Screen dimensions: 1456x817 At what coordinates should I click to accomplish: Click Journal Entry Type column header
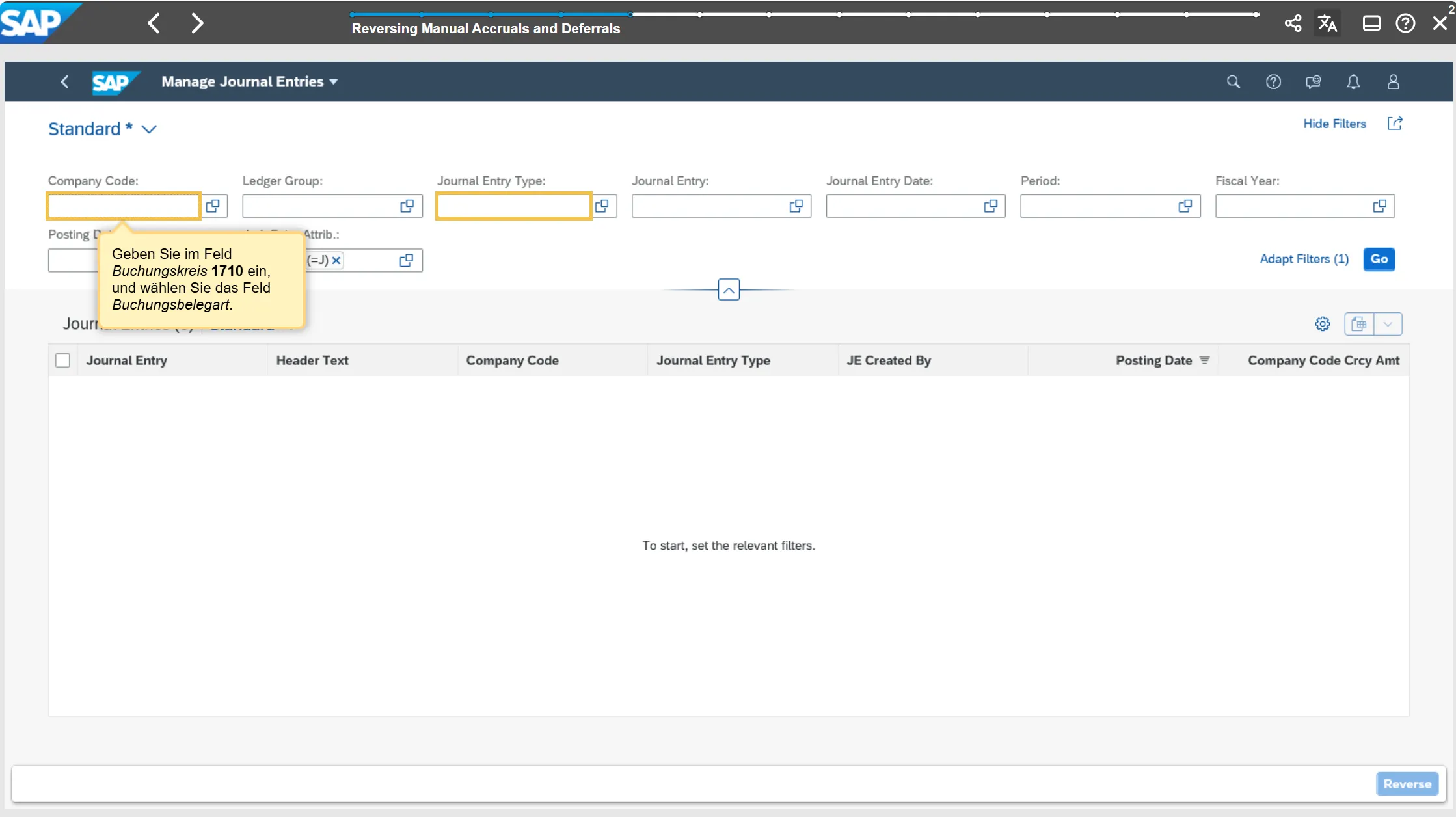tap(713, 360)
